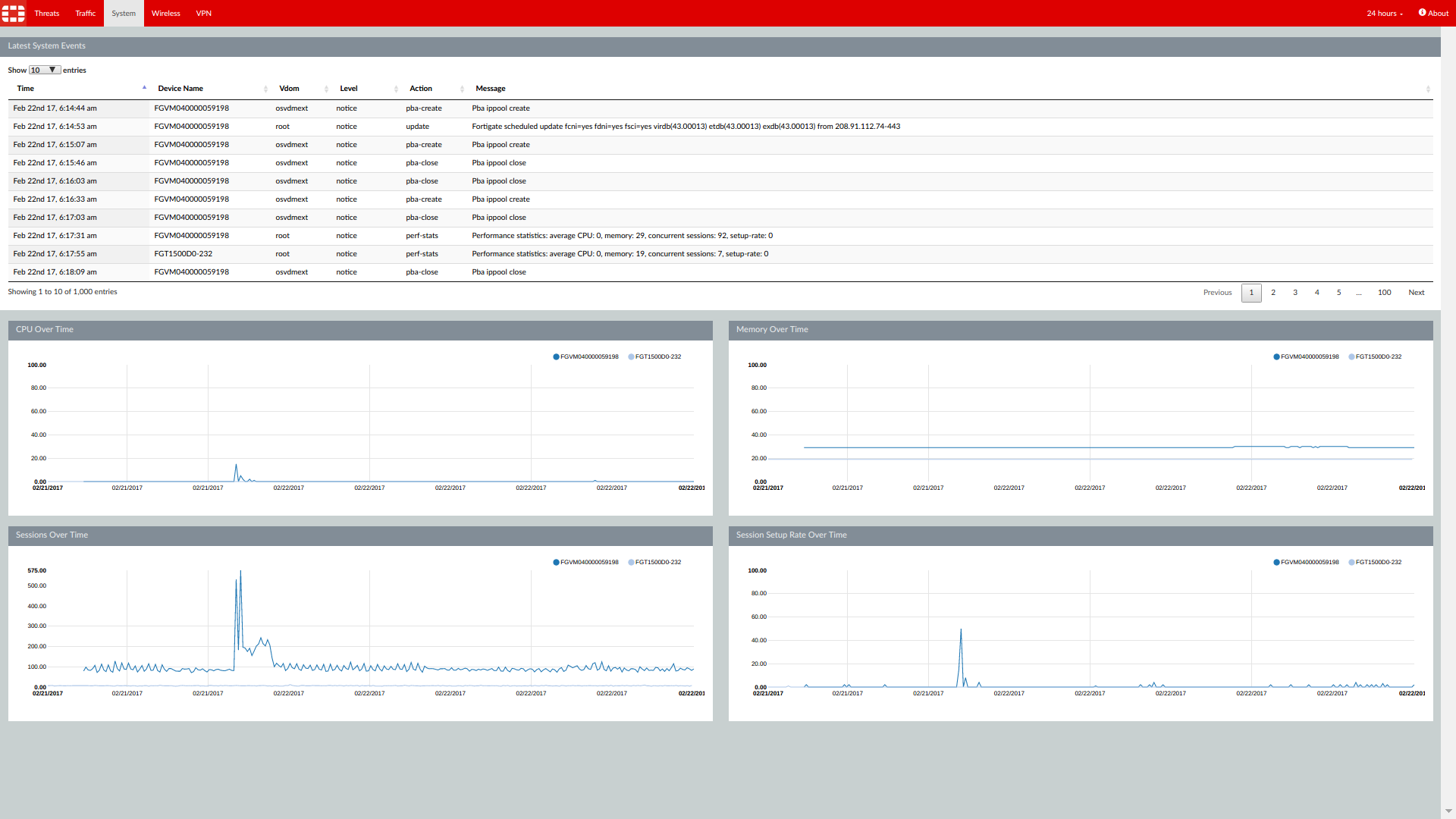Viewport: 1456px width, 819px height.
Task: Sort by Message sort icon
Action: pos(1428,89)
